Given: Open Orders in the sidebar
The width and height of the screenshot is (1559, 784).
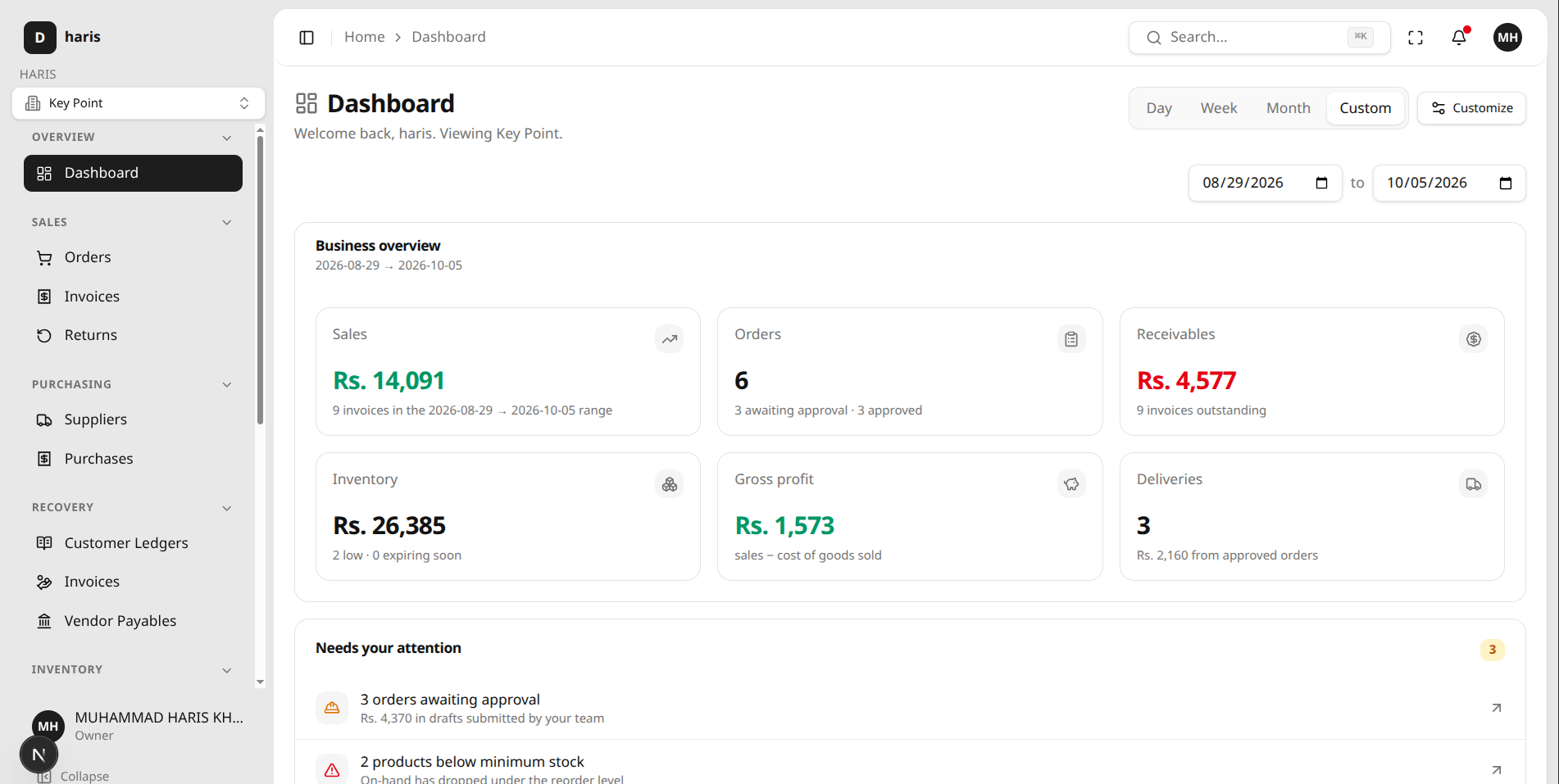Looking at the screenshot, I should [133, 257].
